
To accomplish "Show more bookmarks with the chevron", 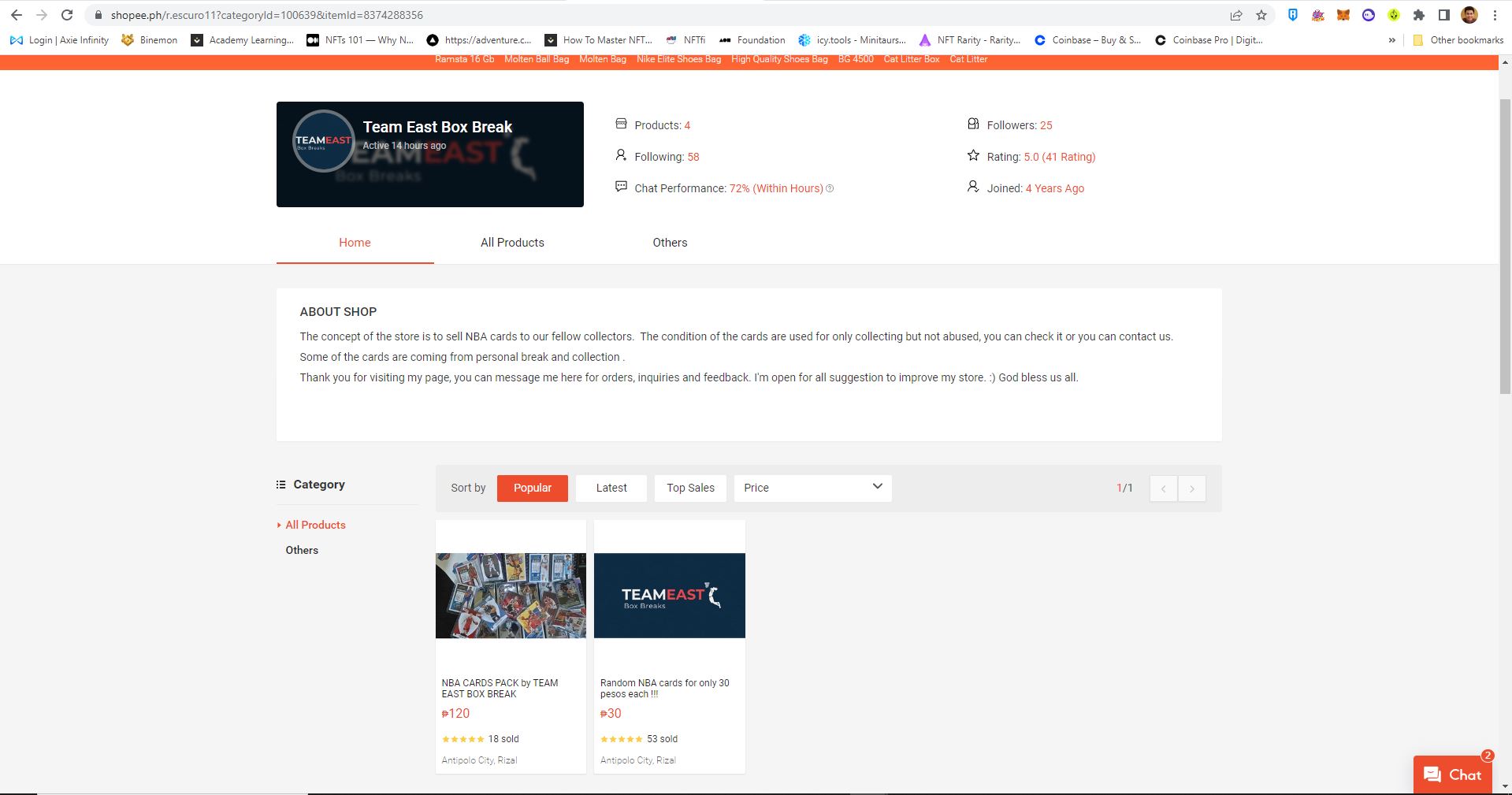I will click(x=1392, y=40).
